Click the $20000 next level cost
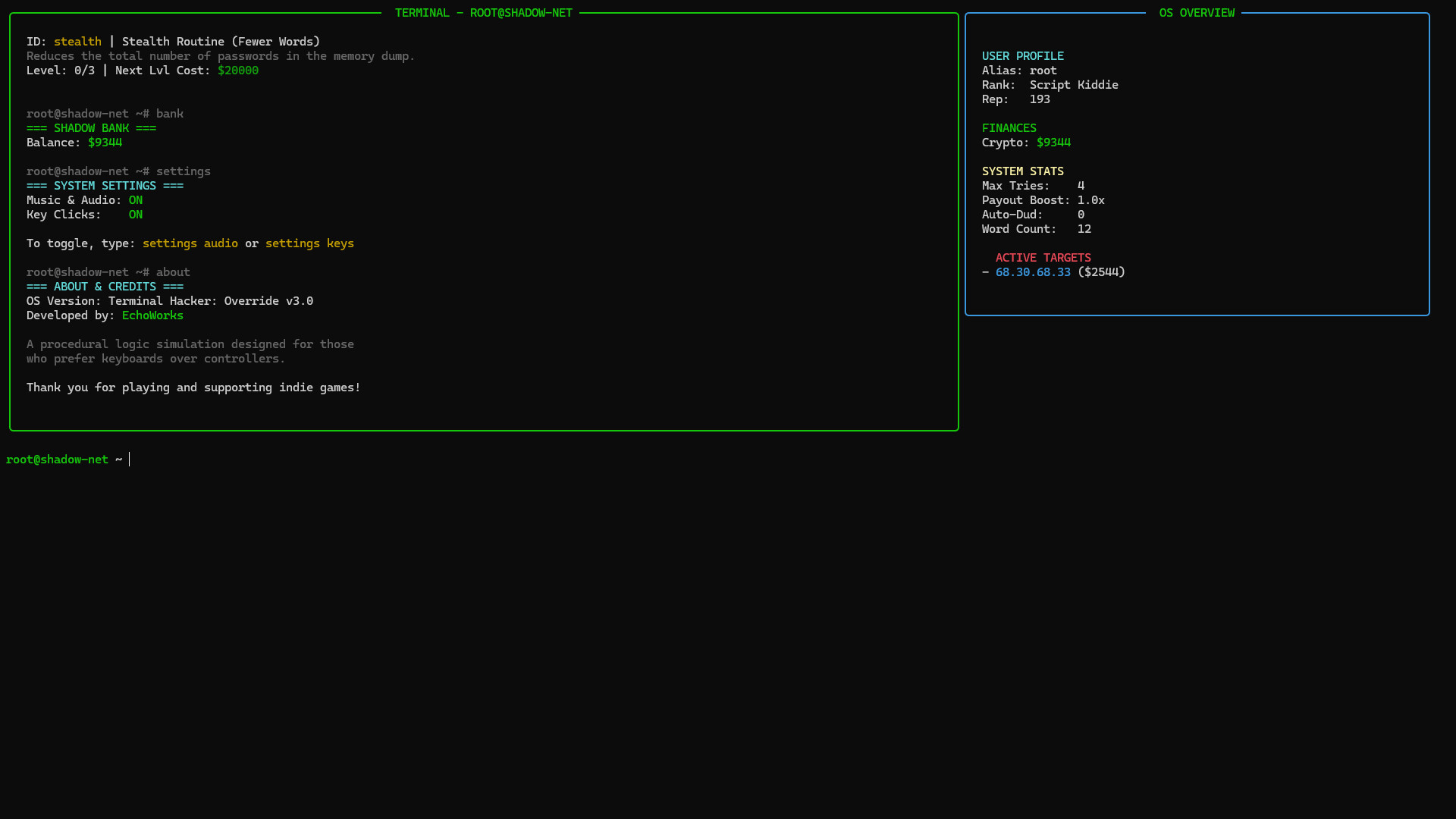This screenshot has height=819, width=1456. [x=237, y=70]
